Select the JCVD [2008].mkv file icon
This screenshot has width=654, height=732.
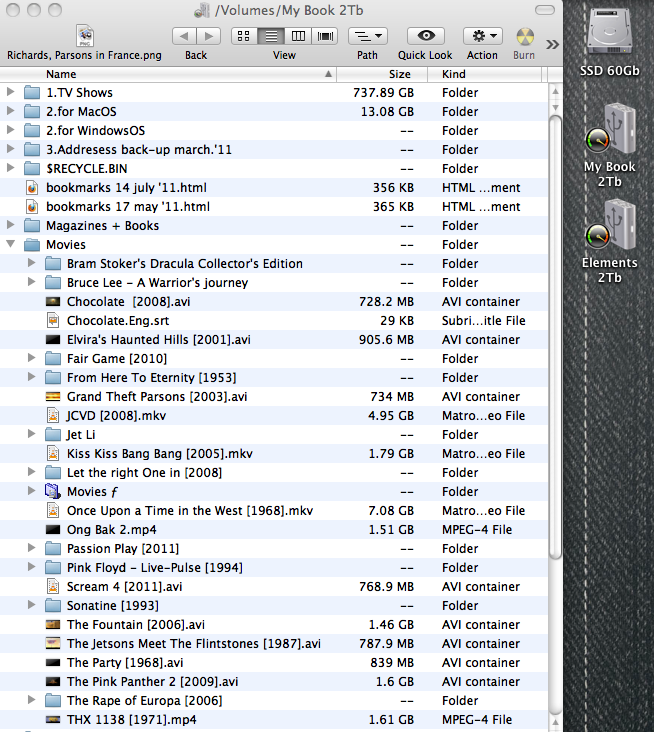53,415
